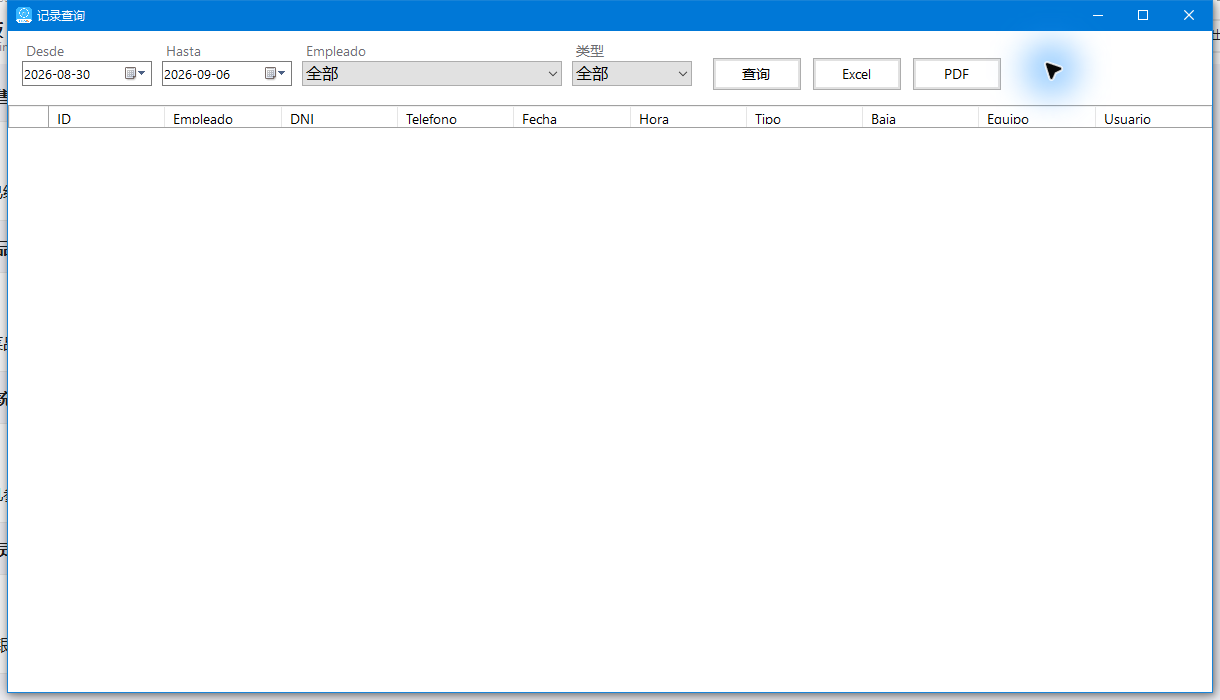Open the Hasta calendar picker icon

tap(275, 73)
